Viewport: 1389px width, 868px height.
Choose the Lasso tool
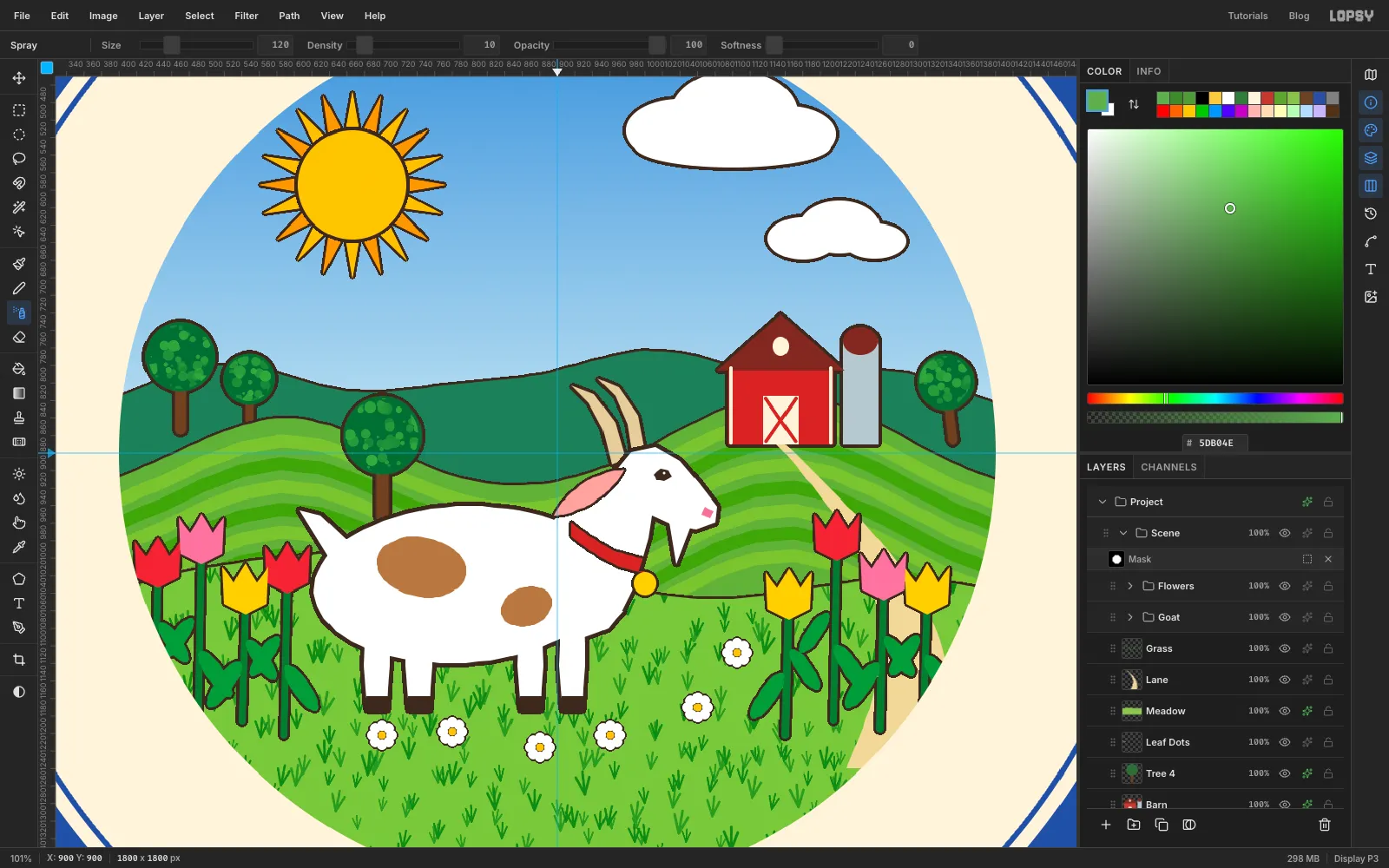coord(19,159)
